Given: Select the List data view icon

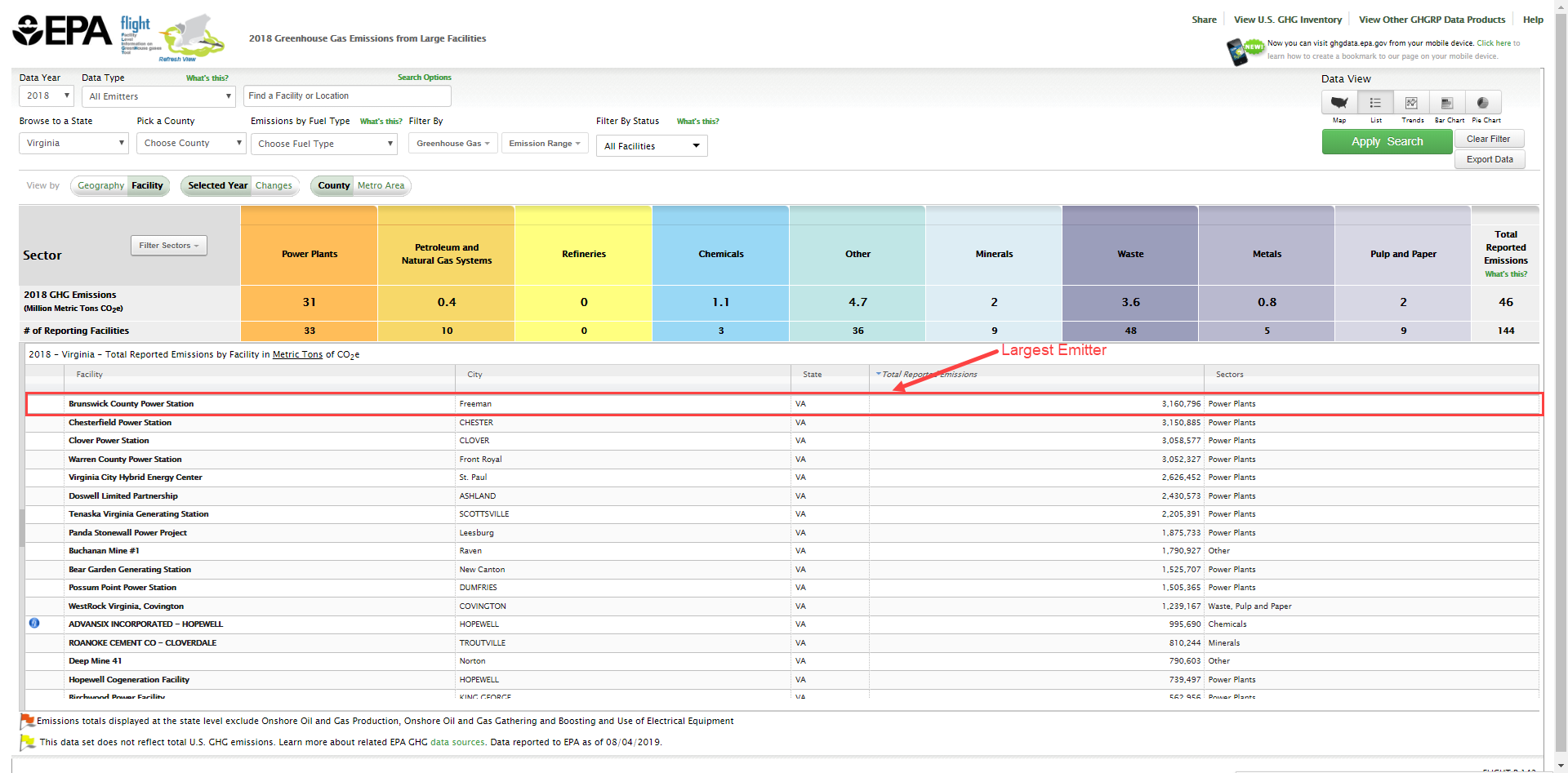Looking at the screenshot, I should [1375, 103].
